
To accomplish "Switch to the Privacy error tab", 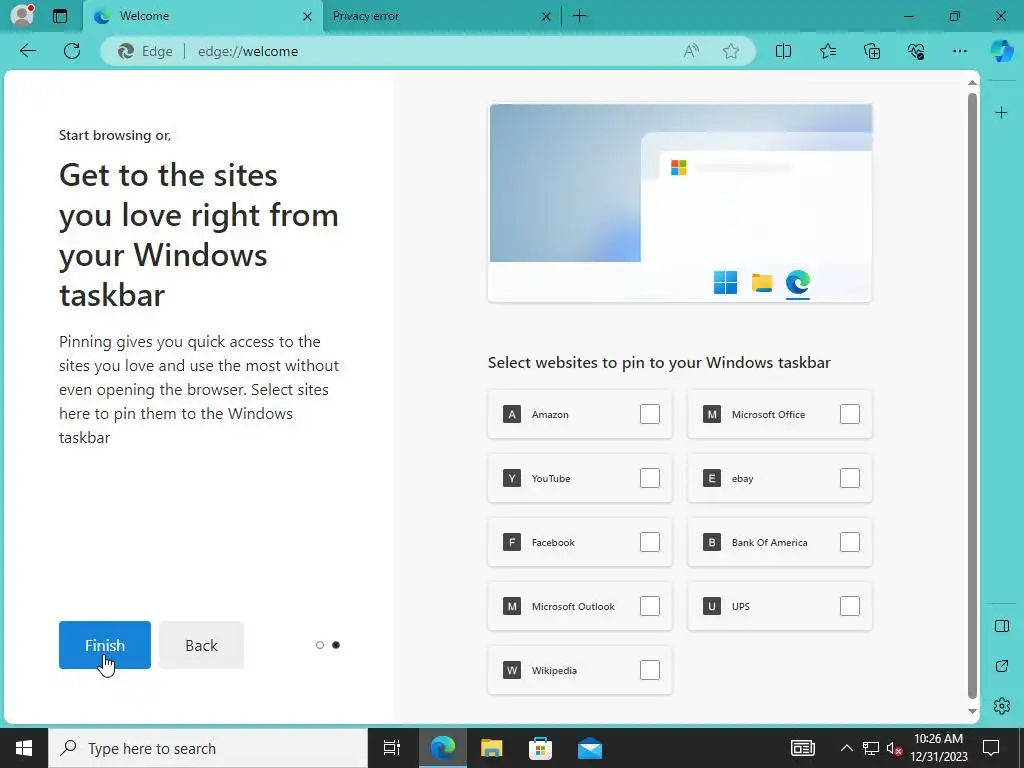I will click(x=441, y=16).
